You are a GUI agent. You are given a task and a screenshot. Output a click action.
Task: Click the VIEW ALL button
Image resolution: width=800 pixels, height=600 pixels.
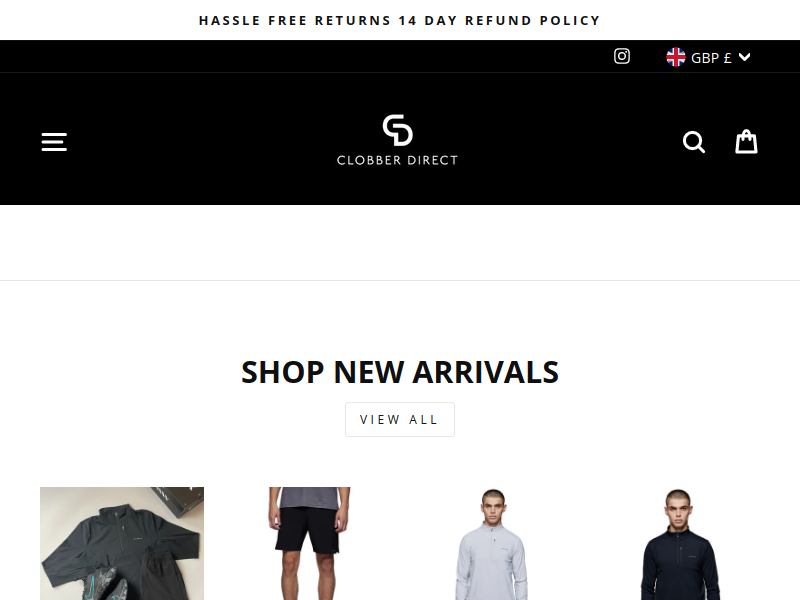coord(399,419)
